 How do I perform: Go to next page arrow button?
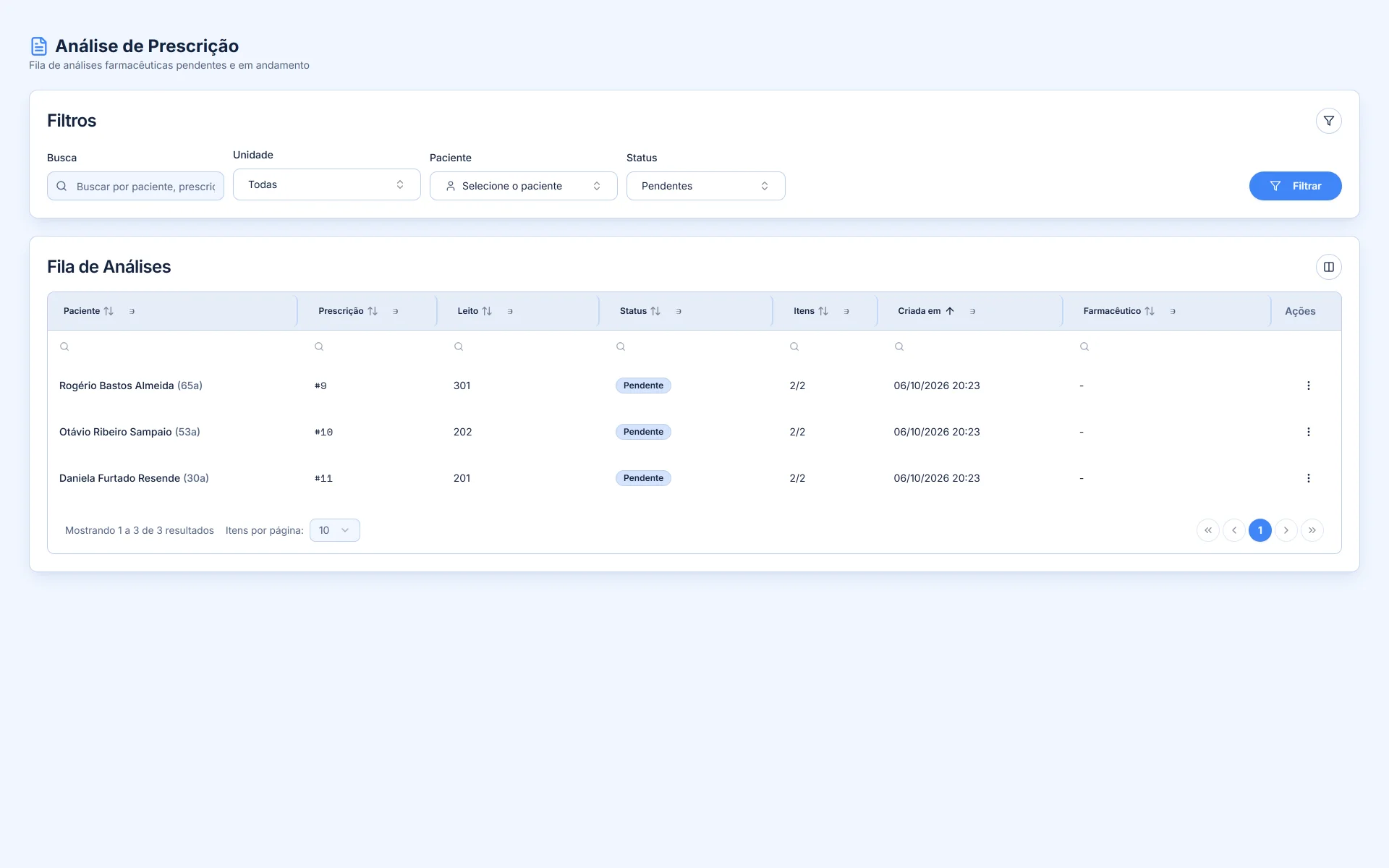(x=1286, y=530)
